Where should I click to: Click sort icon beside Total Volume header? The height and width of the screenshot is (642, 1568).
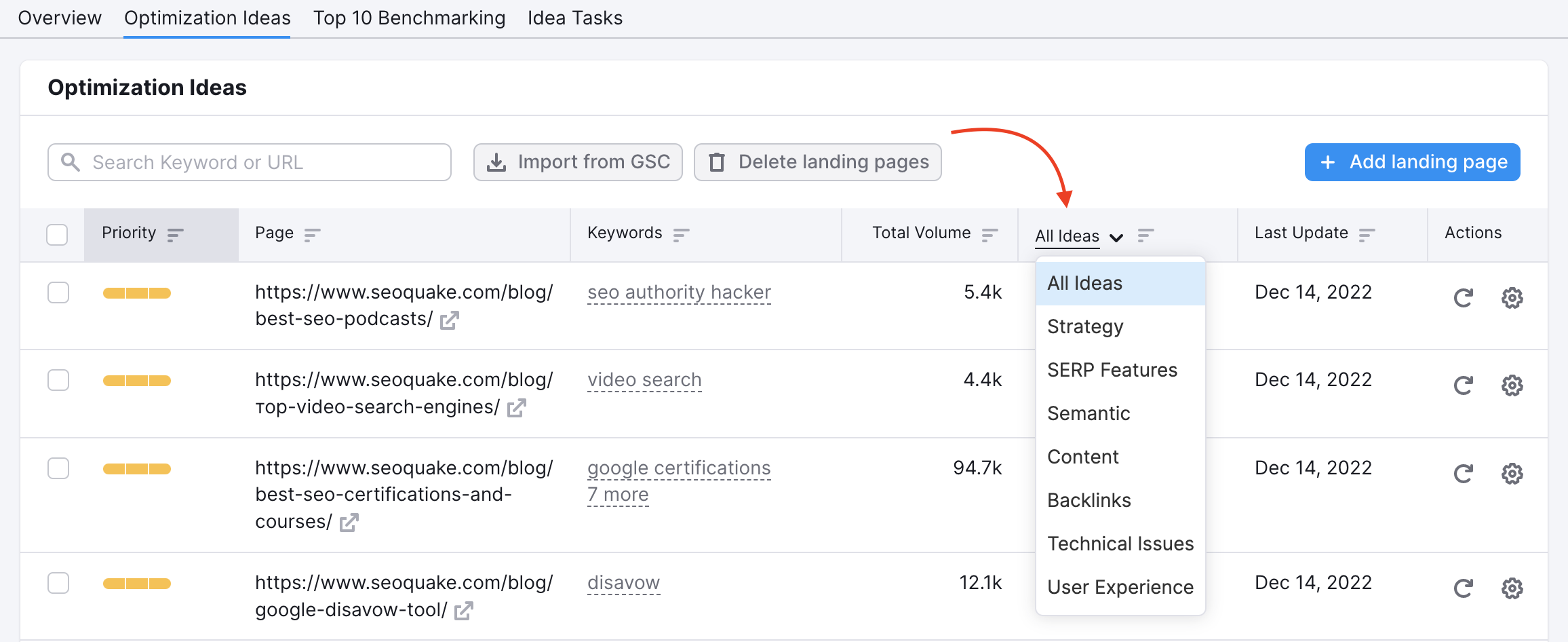coord(989,235)
